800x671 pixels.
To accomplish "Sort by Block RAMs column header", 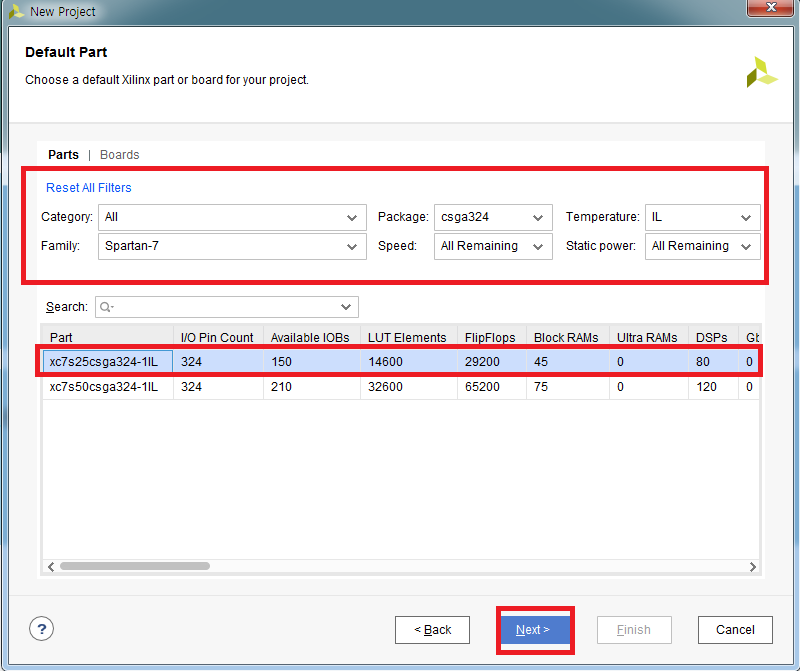I will point(568,337).
